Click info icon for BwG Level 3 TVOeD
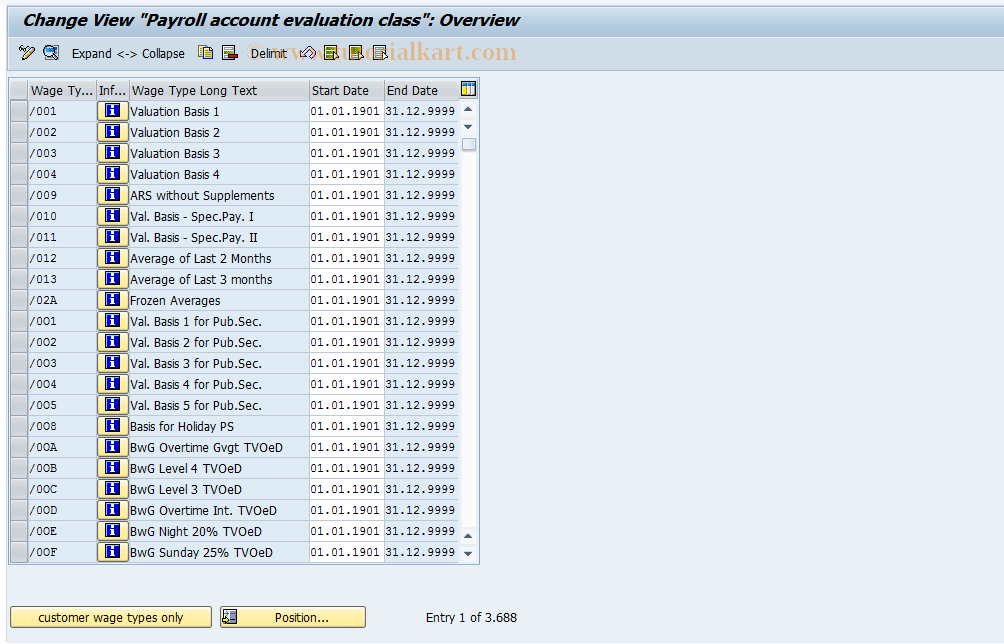The height and width of the screenshot is (644, 1004). 113,489
